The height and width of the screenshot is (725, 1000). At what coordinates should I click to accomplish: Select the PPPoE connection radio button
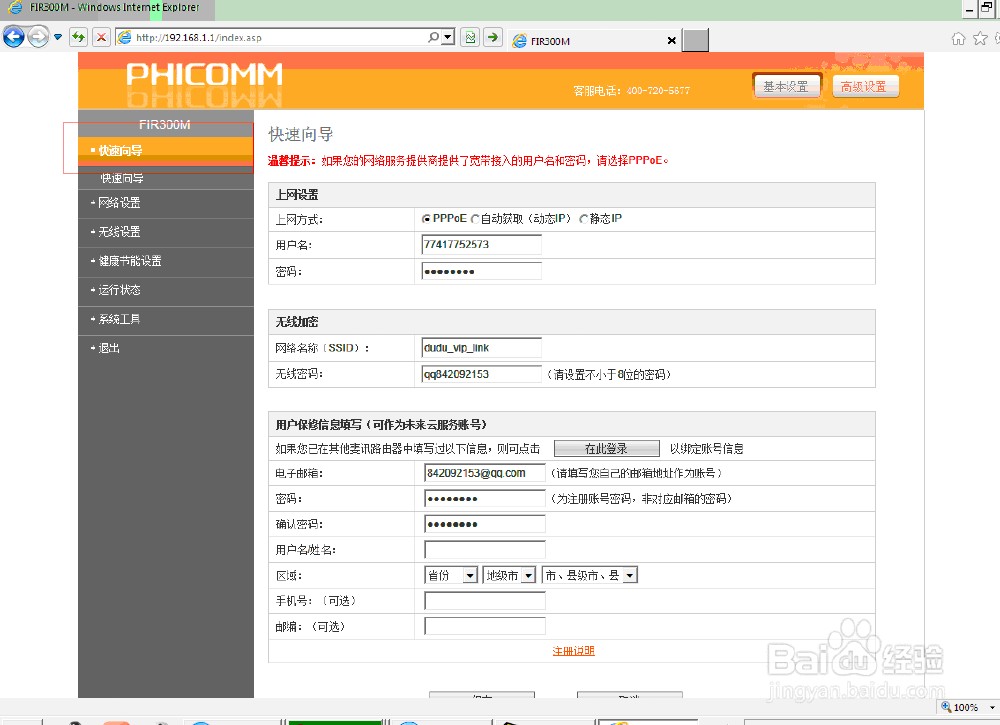pyautogui.click(x=427, y=218)
